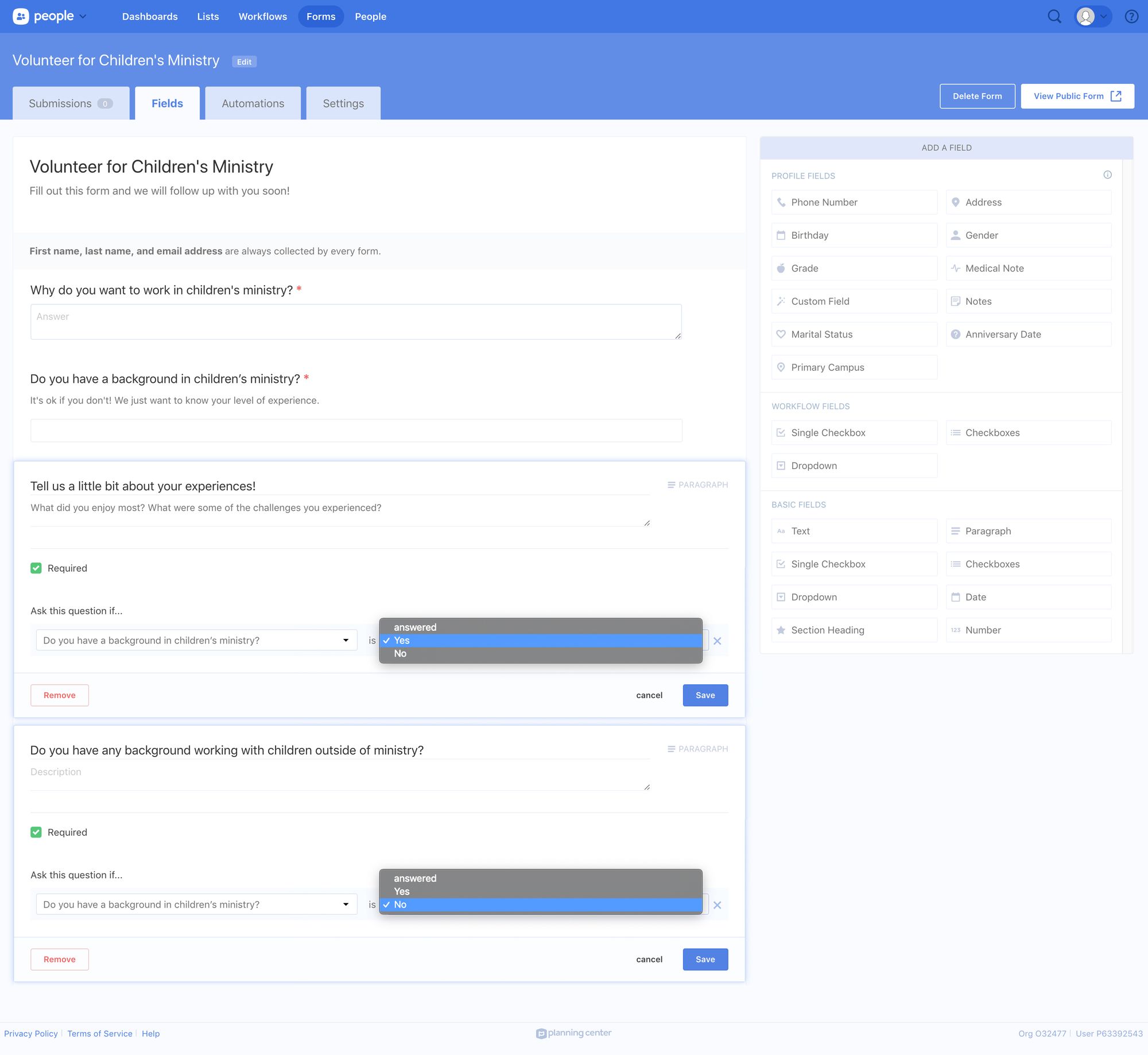The image size is (1148, 1055).
Task: Switch to the Automations tab
Action: 253,103
